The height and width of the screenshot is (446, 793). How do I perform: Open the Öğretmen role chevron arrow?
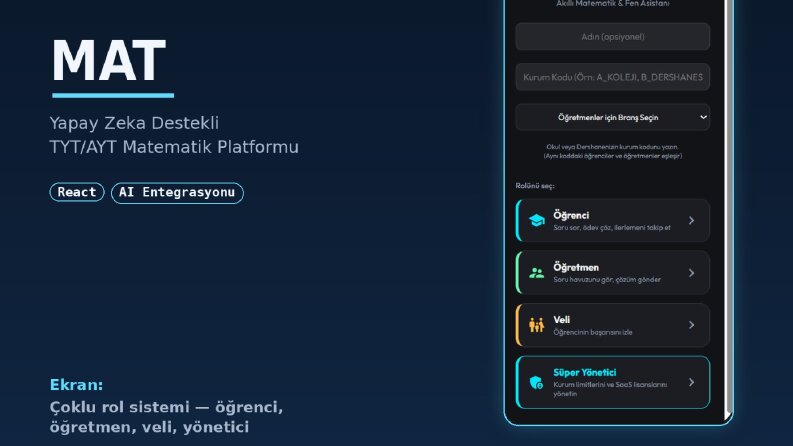[x=691, y=273]
